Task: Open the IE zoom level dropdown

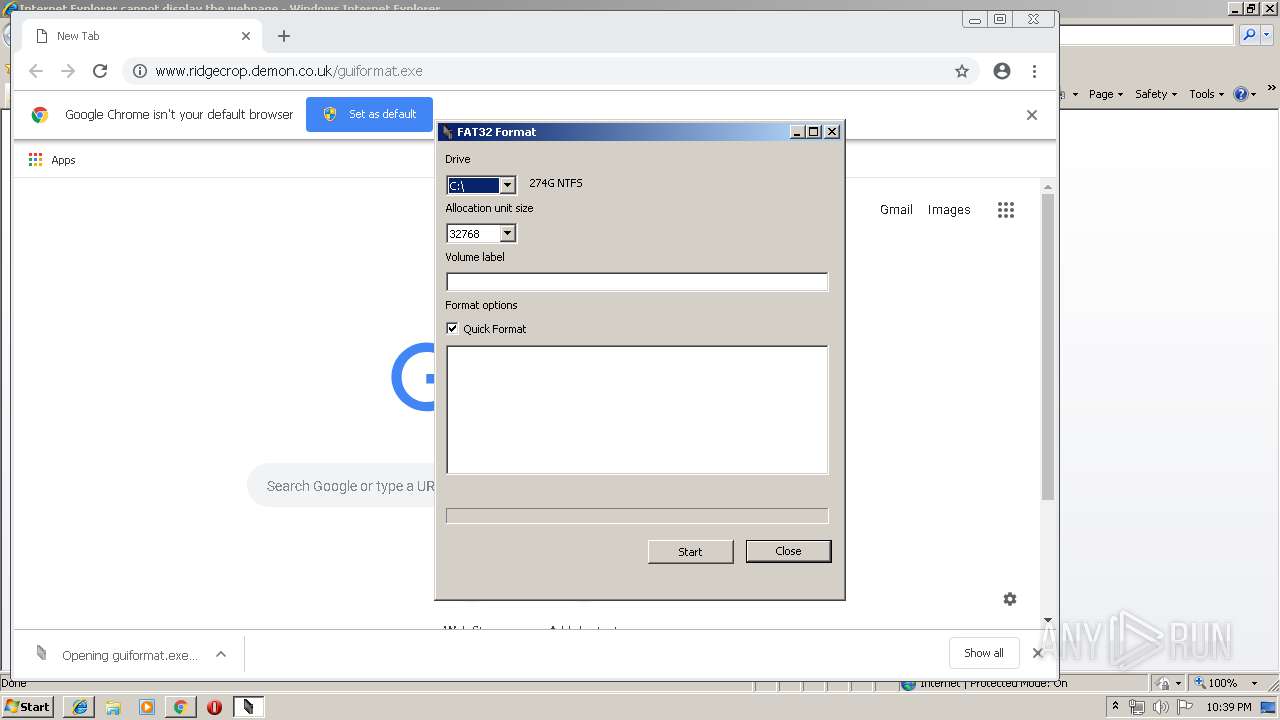Action: click(1254, 683)
